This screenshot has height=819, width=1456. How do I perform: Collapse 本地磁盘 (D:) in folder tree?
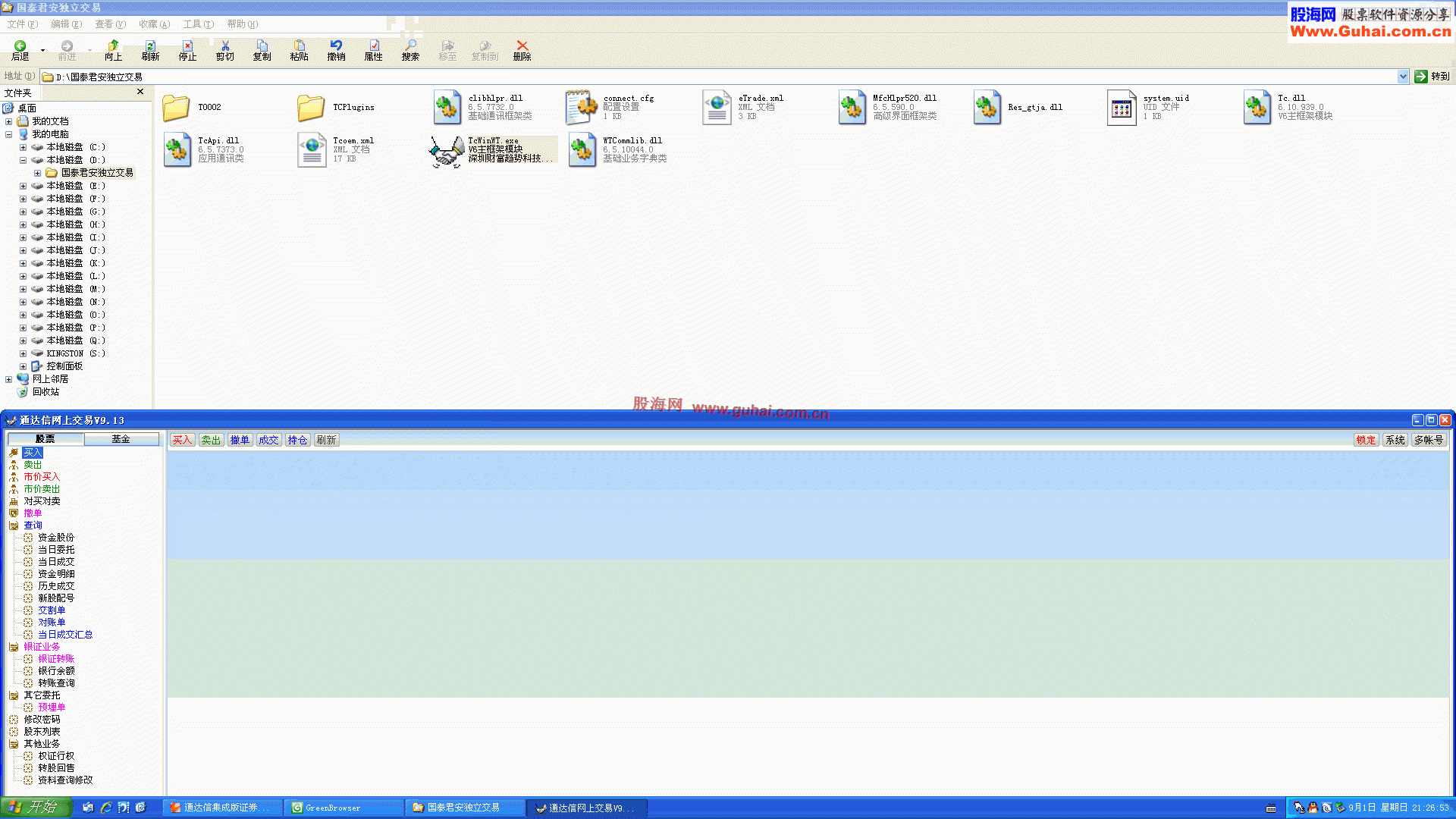click(x=23, y=161)
